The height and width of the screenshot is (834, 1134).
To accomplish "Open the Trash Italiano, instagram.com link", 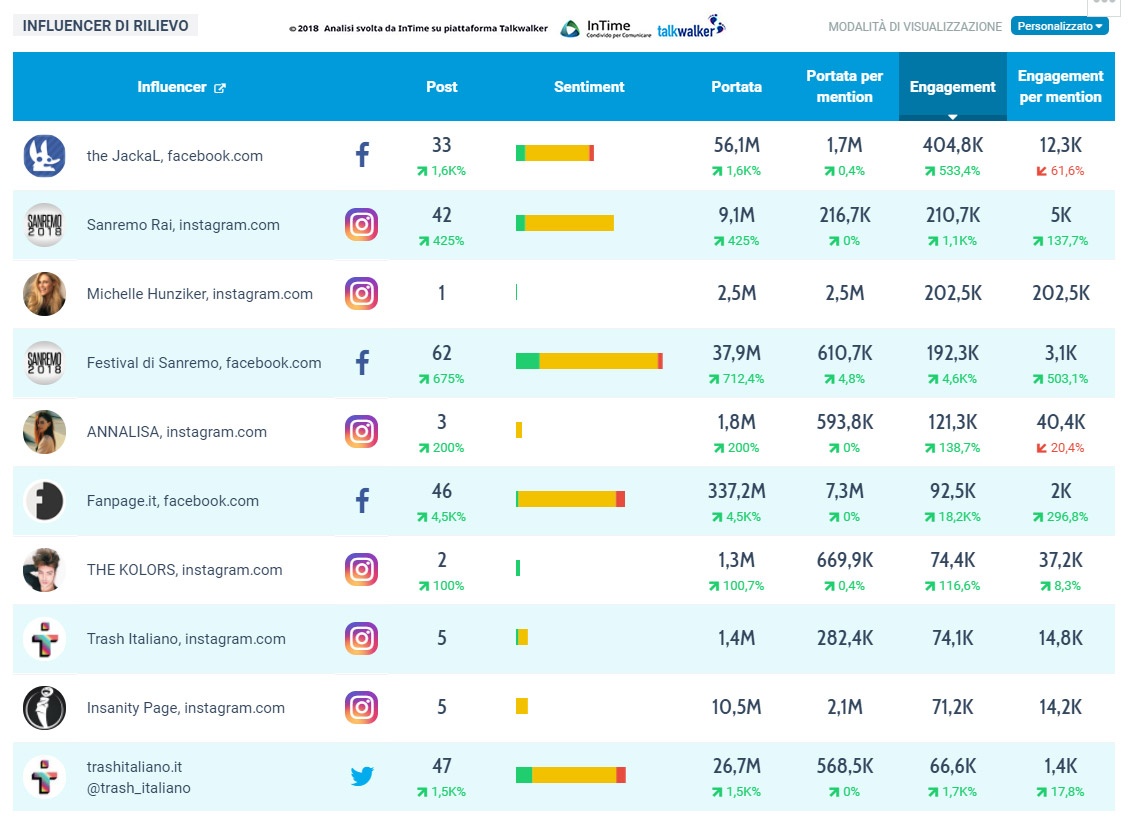I will click(x=186, y=639).
